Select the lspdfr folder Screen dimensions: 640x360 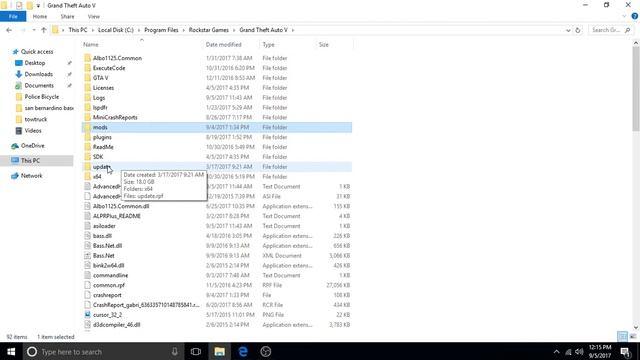100,107
